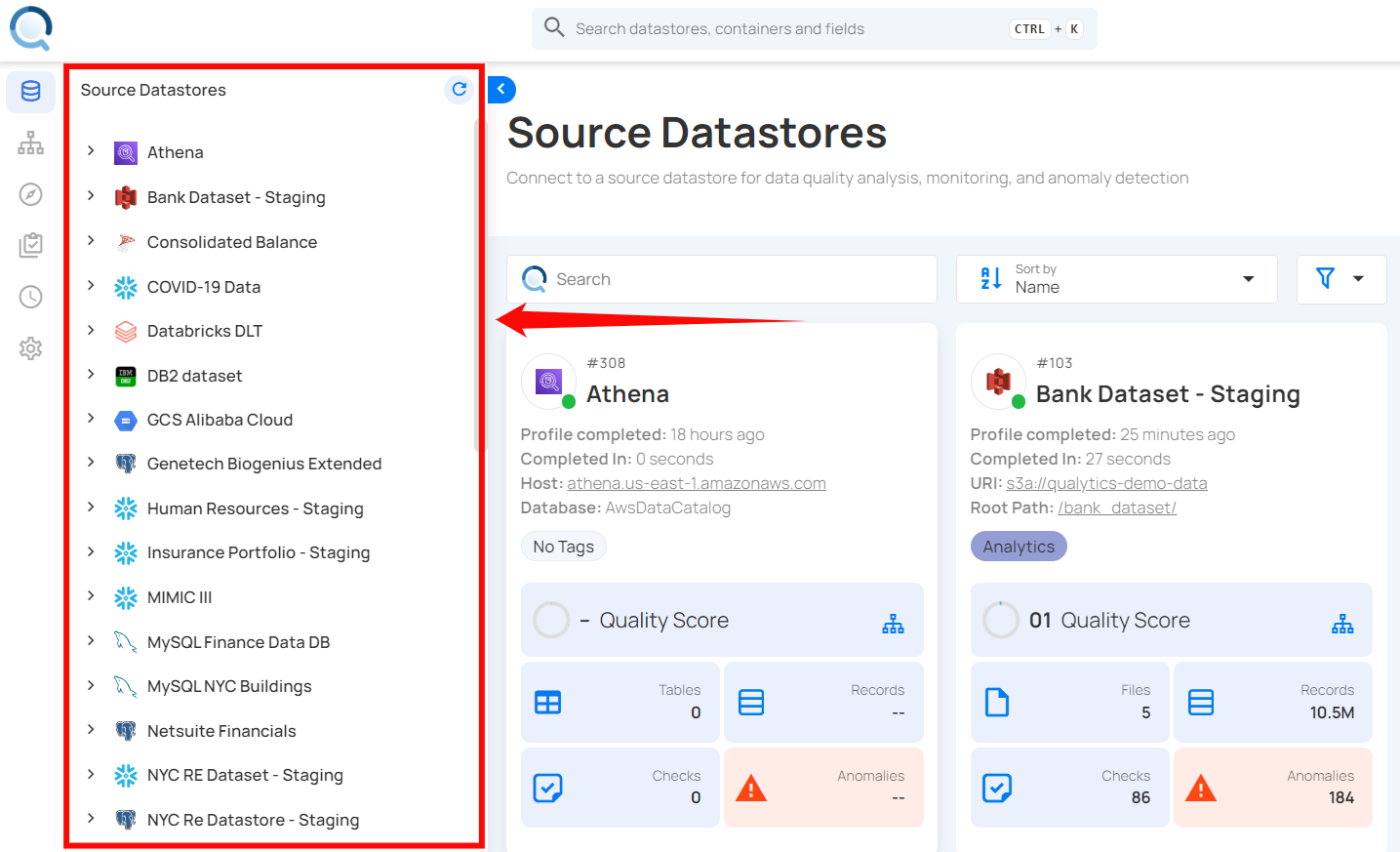Click the No Tags chip on Athena
Image resolution: width=1400 pixels, height=852 pixels.
(x=564, y=547)
